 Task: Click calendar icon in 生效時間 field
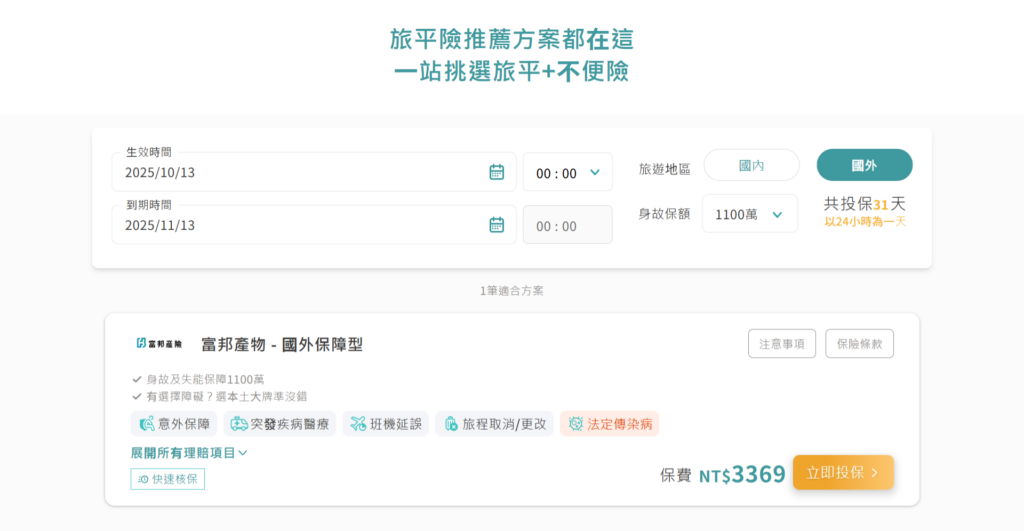pos(496,172)
